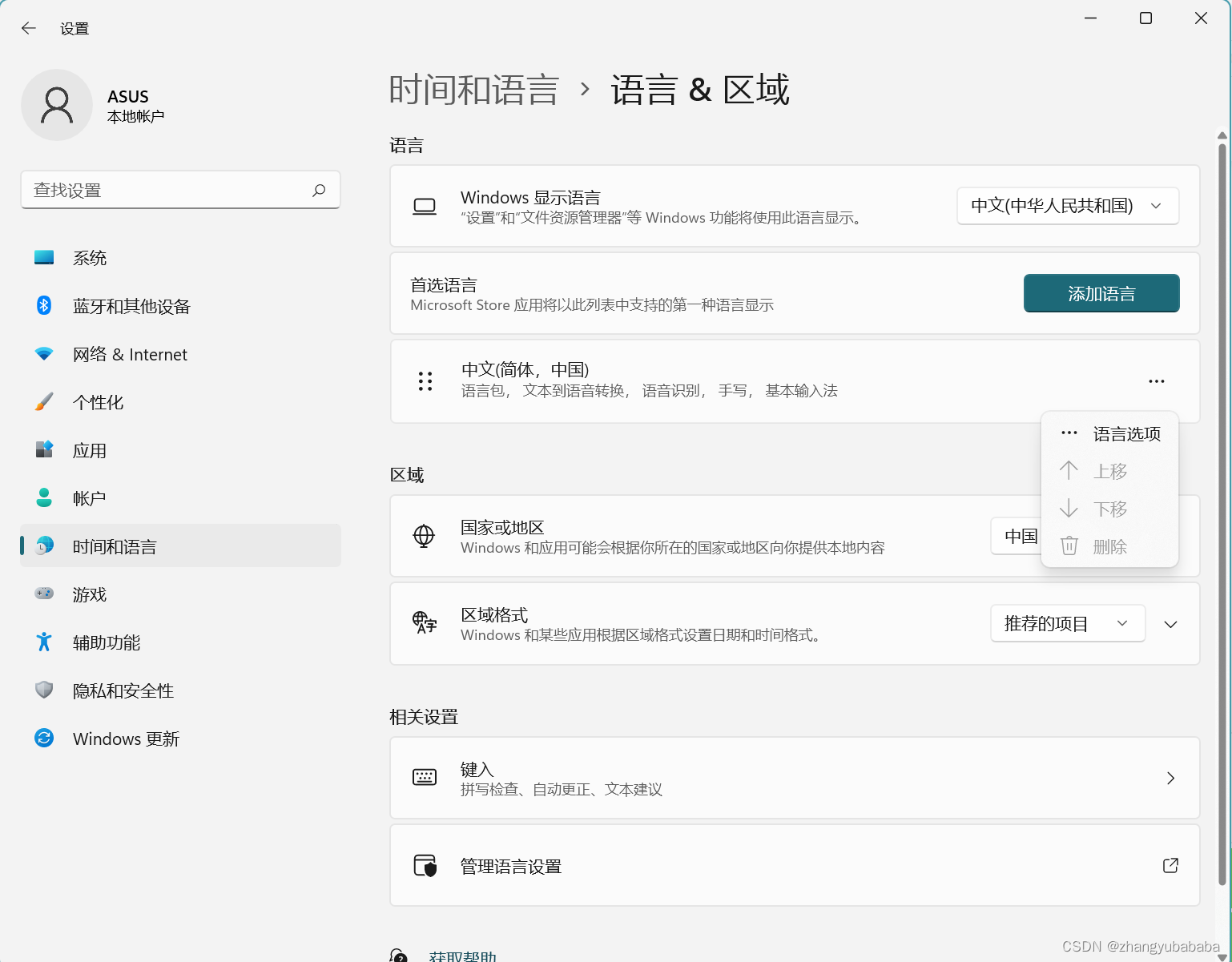Select 上移 in the context menu

click(x=1109, y=471)
